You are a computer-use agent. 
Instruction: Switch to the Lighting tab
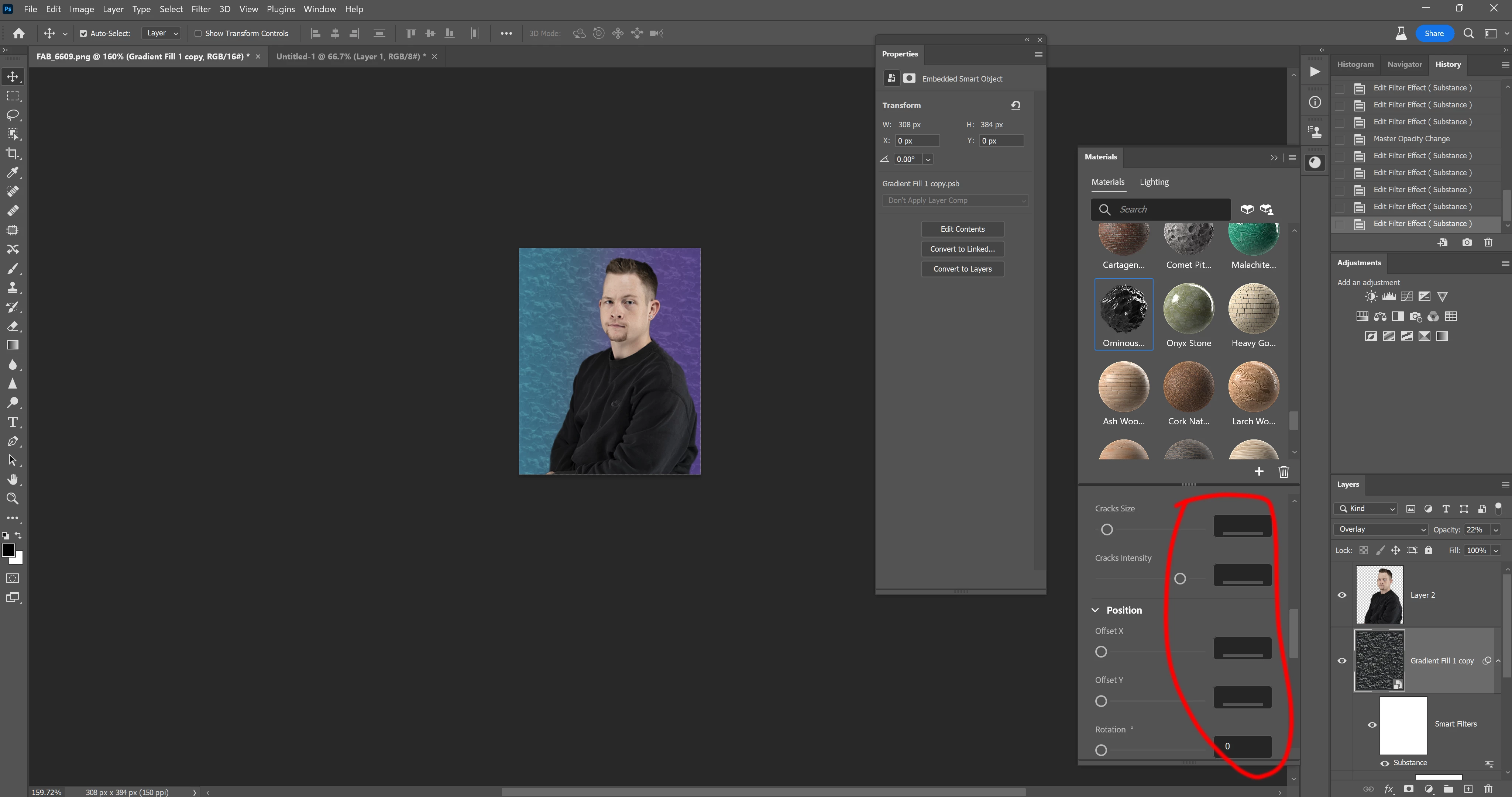pos(1154,182)
